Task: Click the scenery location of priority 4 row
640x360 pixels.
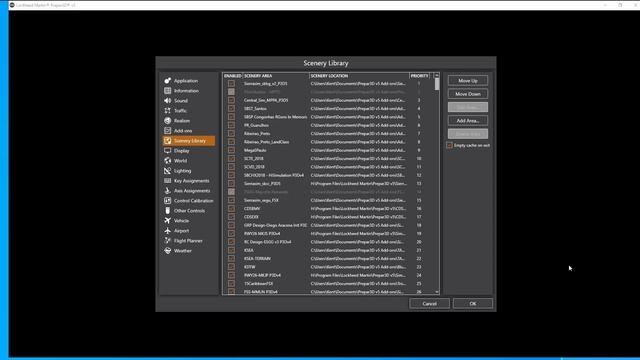Action: 358,109
